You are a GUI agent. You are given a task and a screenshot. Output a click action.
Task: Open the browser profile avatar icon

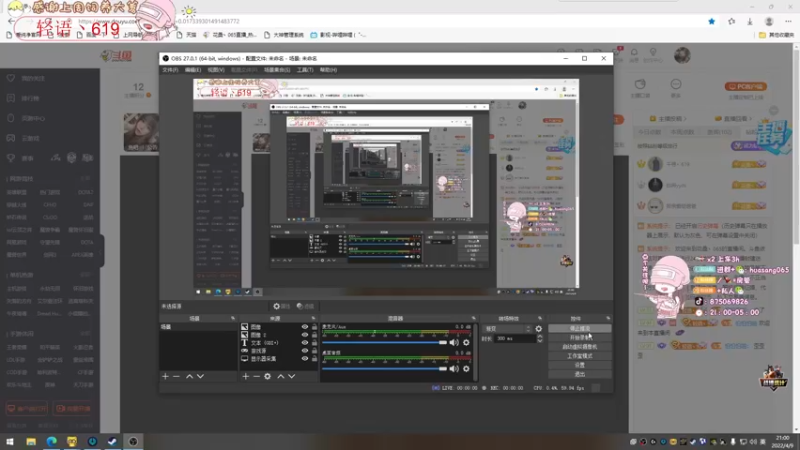(769, 21)
